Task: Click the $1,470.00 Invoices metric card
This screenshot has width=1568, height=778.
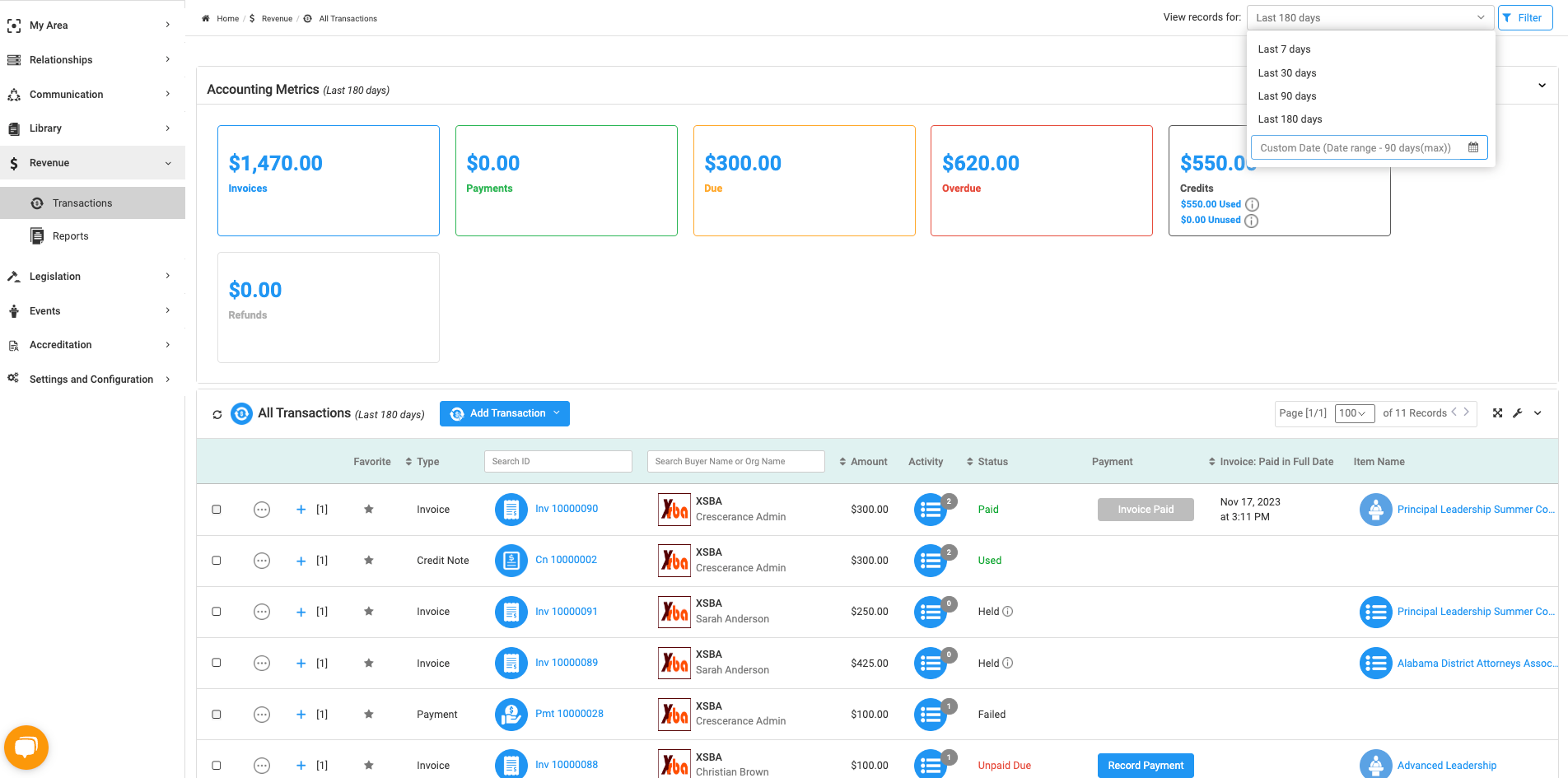Action: (329, 180)
